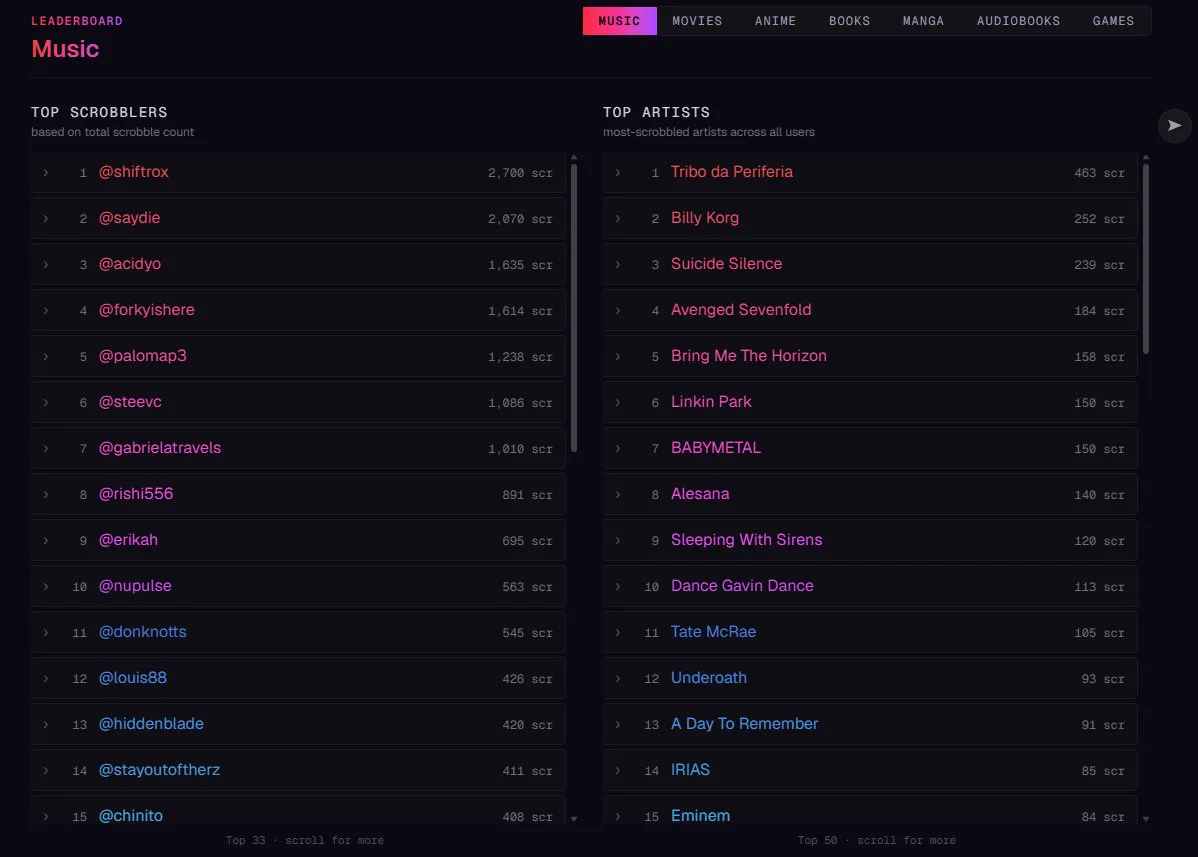The height and width of the screenshot is (857, 1198).
Task: Expand the Bring Me The Horizon chevron
Action: click(x=617, y=356)
